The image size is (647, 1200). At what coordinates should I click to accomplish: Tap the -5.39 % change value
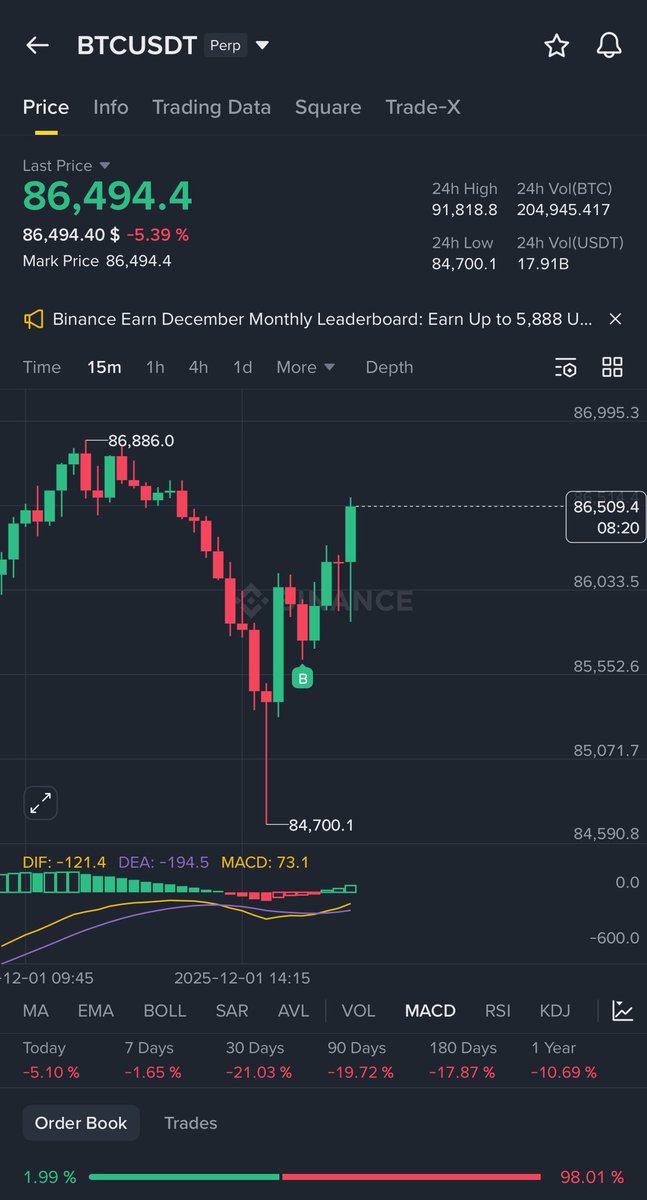[x=158, y=235]
